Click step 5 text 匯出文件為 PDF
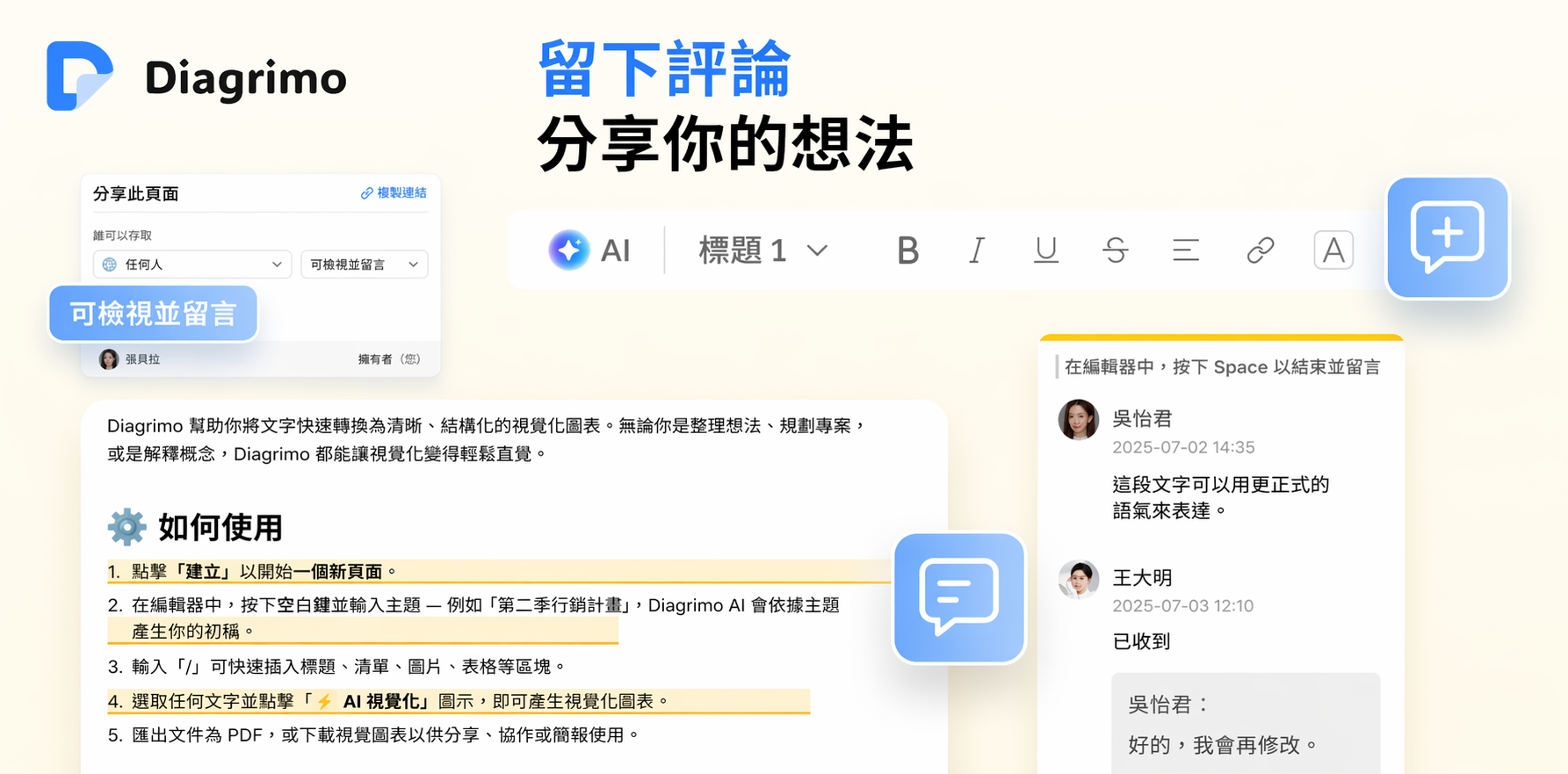The width and height of the screenshot is (1568, 774). pyautogui.click(x=386, y=734)
